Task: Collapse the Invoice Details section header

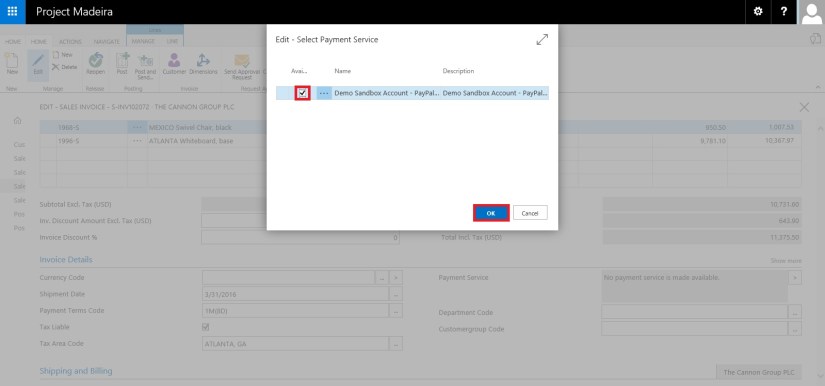Action: 66,260
